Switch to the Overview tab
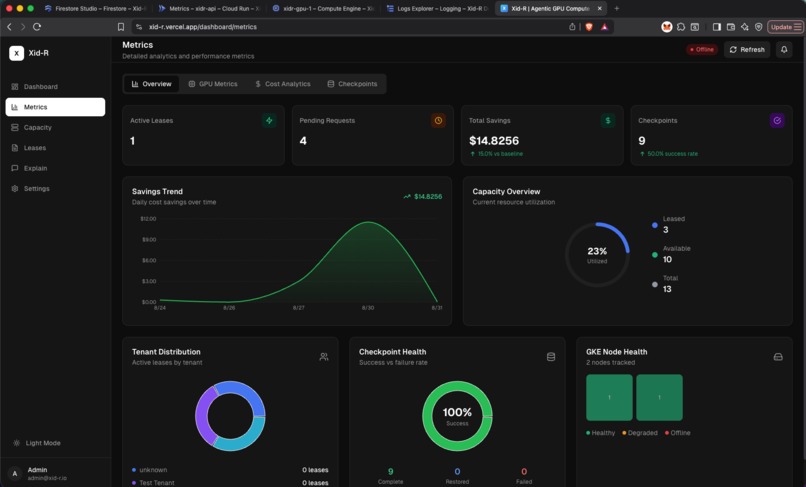Image resolution: width=806 pixels, height=487 pixels. point(151,84)
